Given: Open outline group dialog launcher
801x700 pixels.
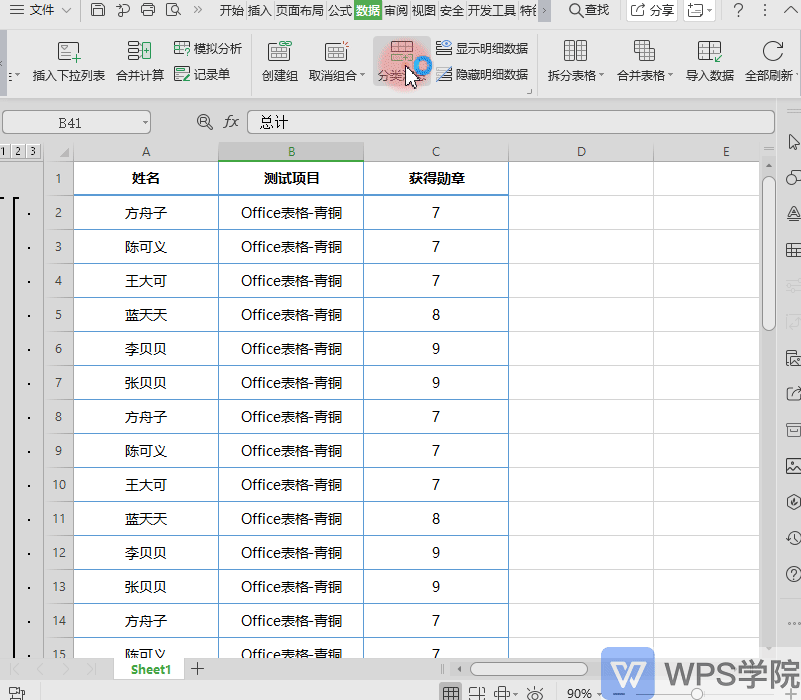Looking at the screenshot, I should tap(529, 92).
